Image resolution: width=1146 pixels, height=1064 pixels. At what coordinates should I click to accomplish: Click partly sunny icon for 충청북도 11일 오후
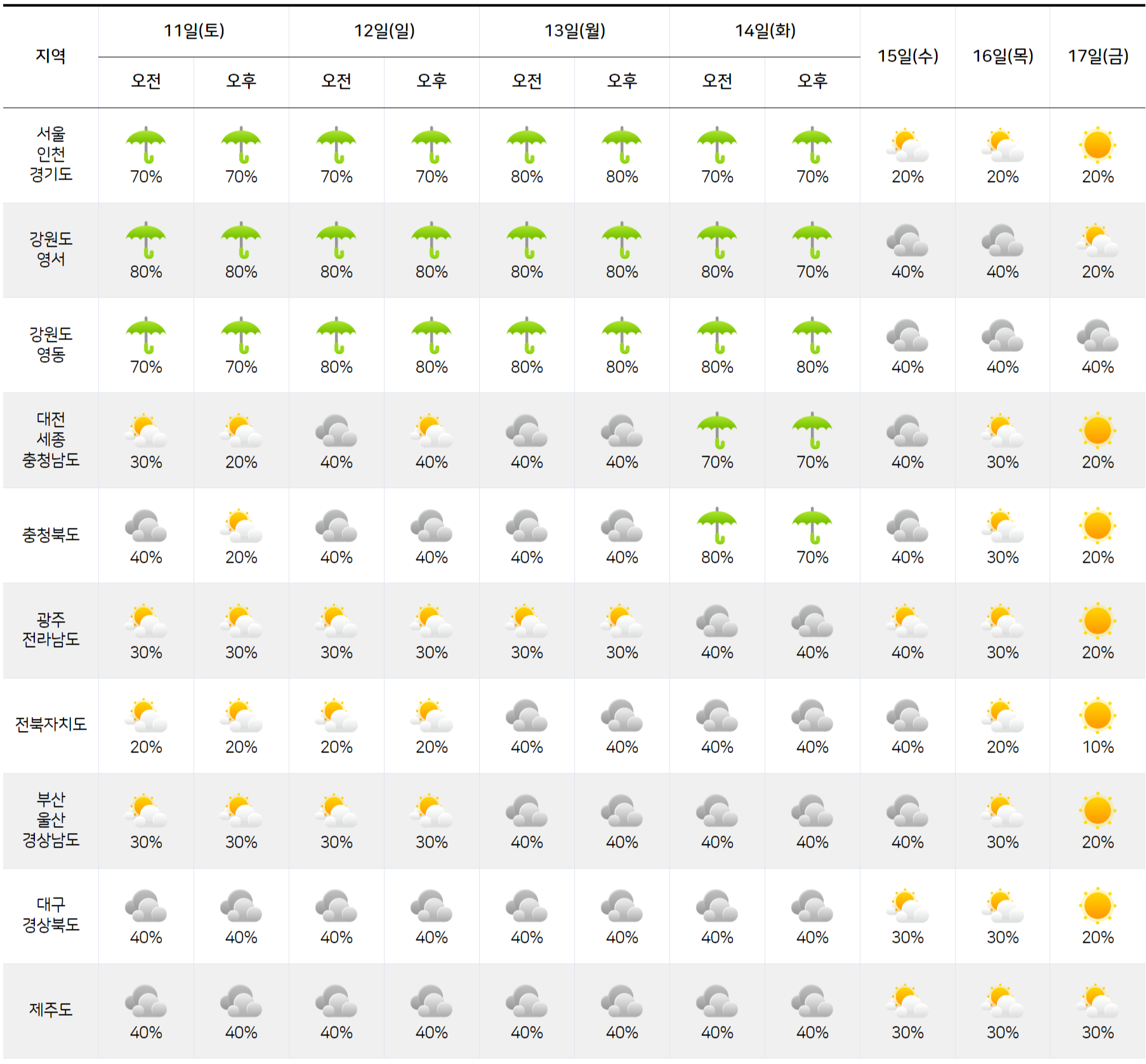coord(241,526)
